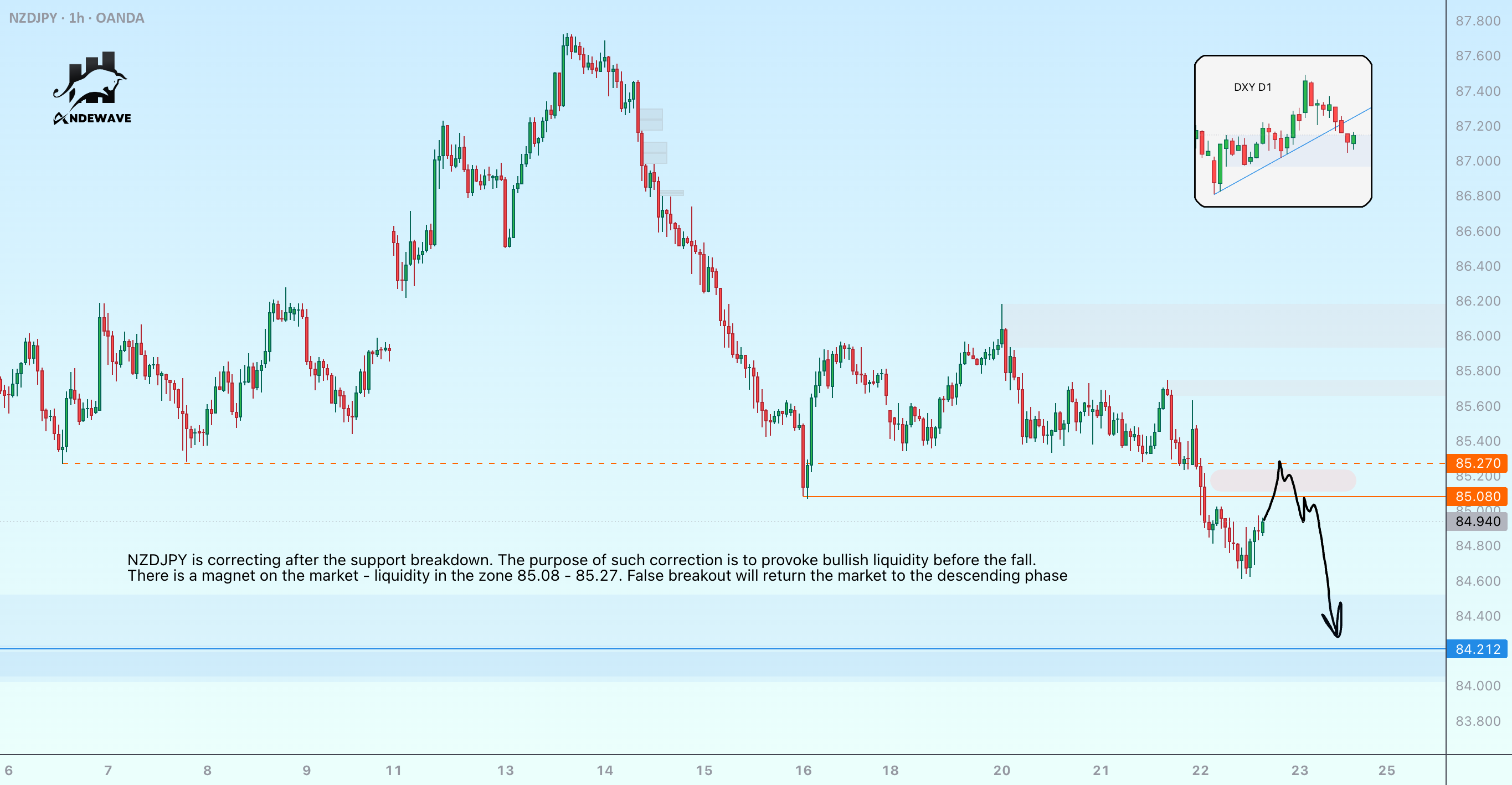The width and height of the screenshot is (1512, 785).
Task: Click date 7 on the time axis
Action: pos(108,771)
